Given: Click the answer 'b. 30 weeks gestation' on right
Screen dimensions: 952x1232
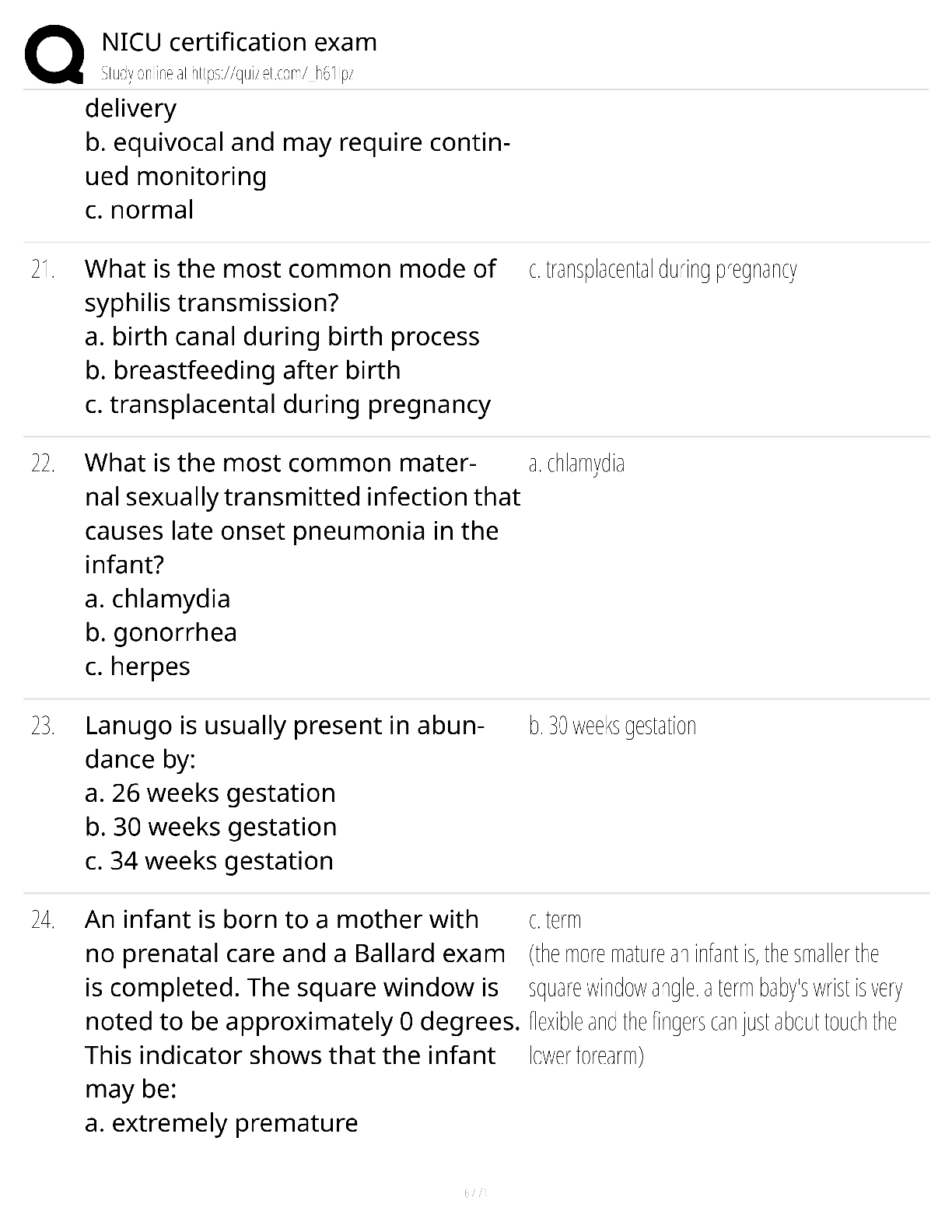Looking at the screenshot, I should pos(612,726).
